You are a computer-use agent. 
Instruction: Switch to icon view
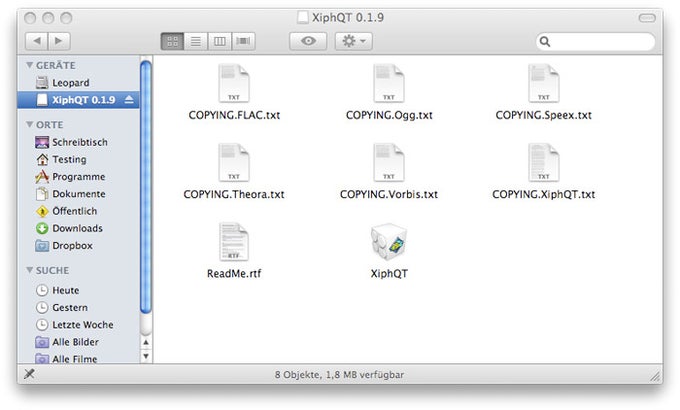(x=172, y=41)
